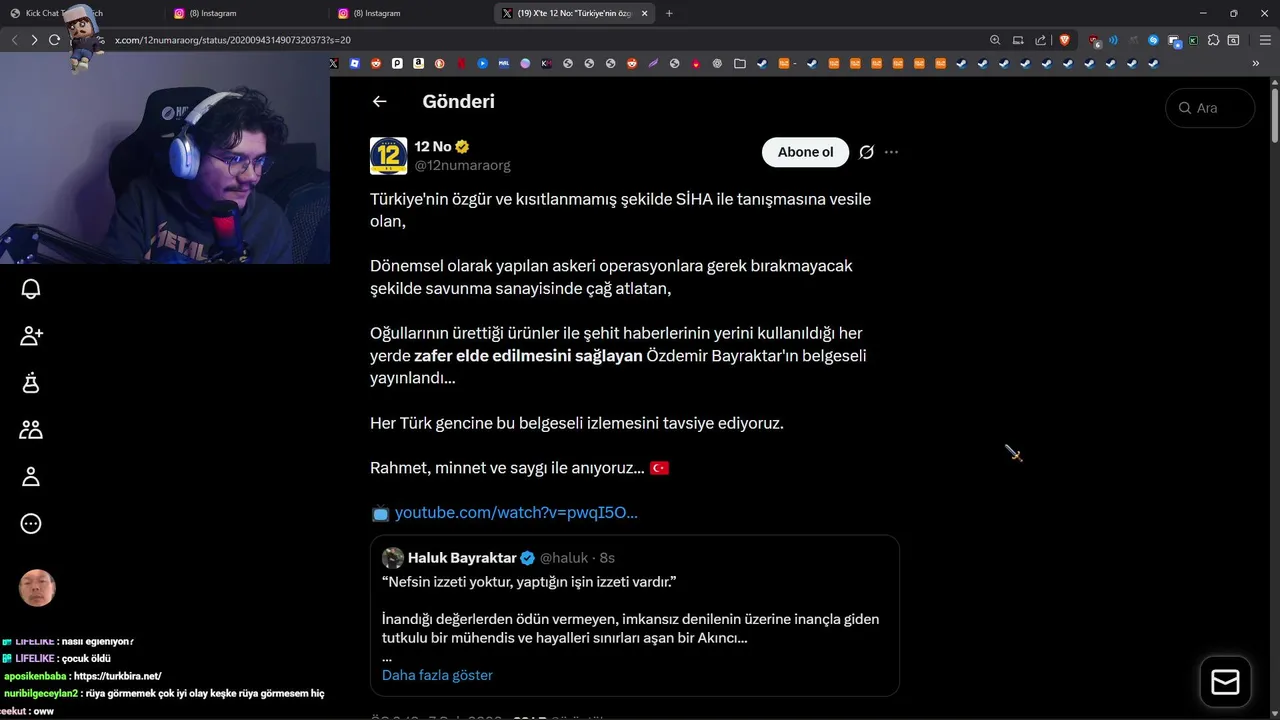Image resolution: width=1280 pixels, height=720 pixels.
Task: Open the youtube.com/watch link in post
Action: pyautogui.click(x=516, y=512)
